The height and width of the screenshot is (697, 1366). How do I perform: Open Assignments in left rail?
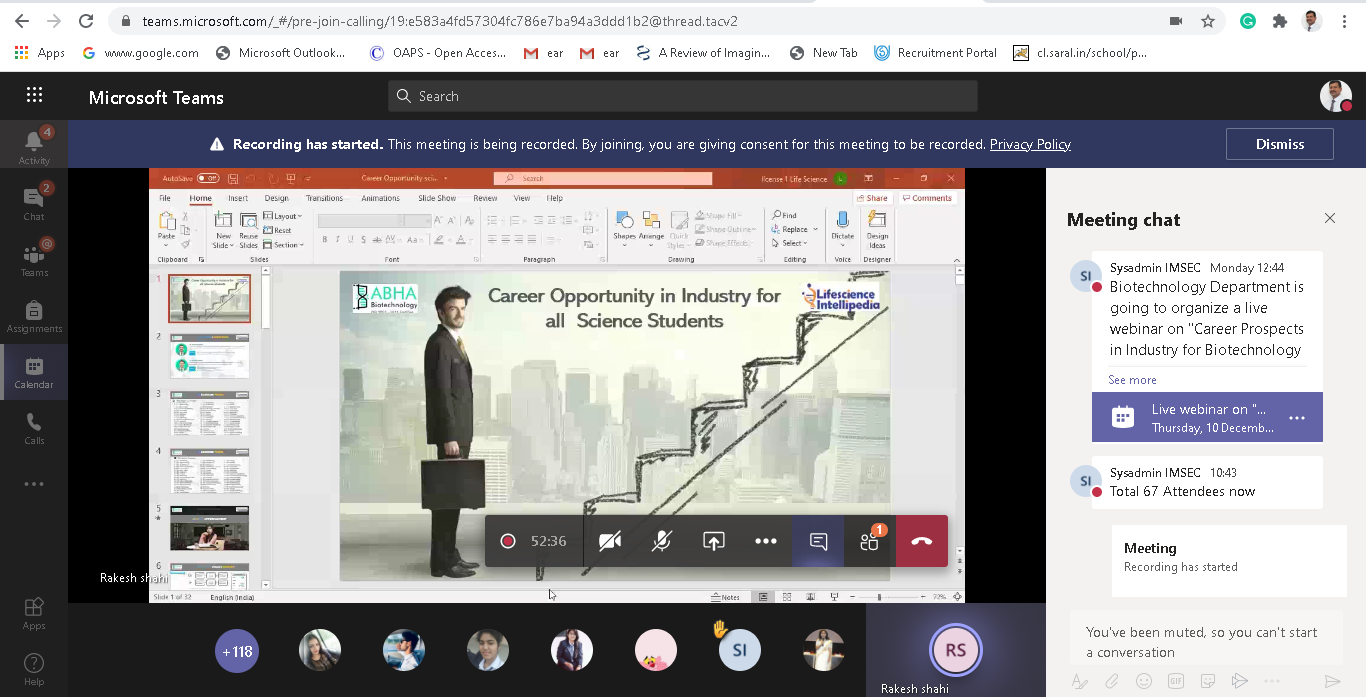pos(34,316)
